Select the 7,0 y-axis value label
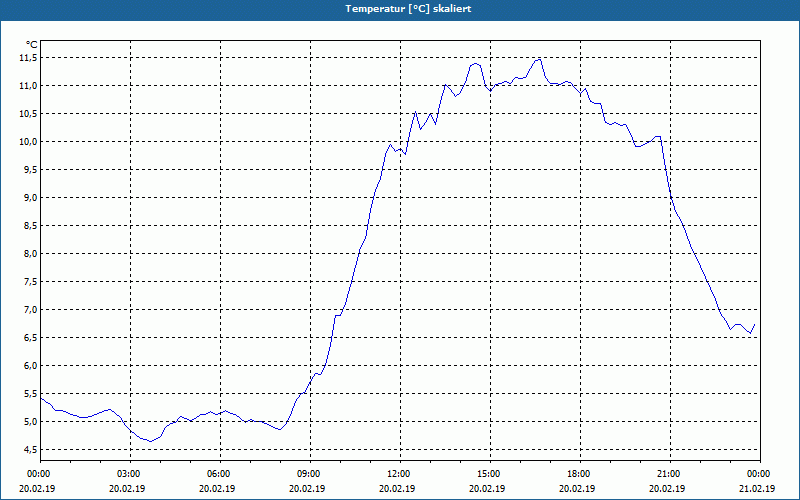The width and height of the screenshot is (800, 500). [31, 310]
